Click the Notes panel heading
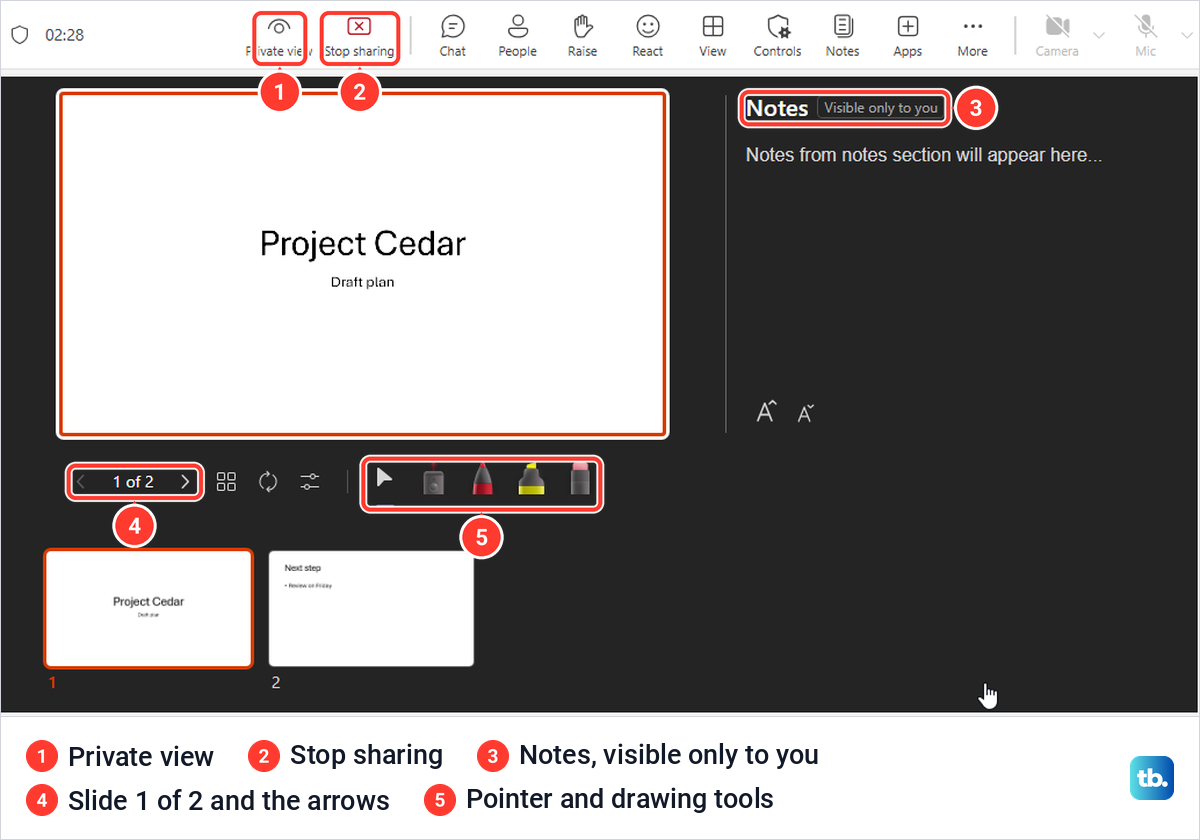Screen dimensions: 1200x840 777,108
